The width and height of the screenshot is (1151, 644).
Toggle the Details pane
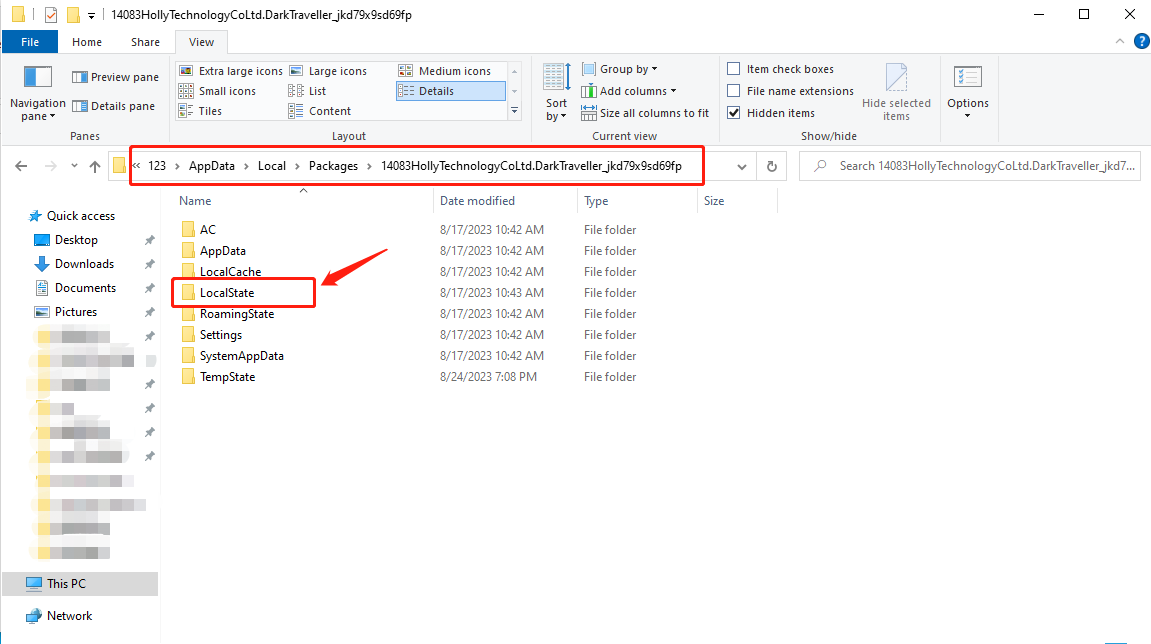point(113,106)
